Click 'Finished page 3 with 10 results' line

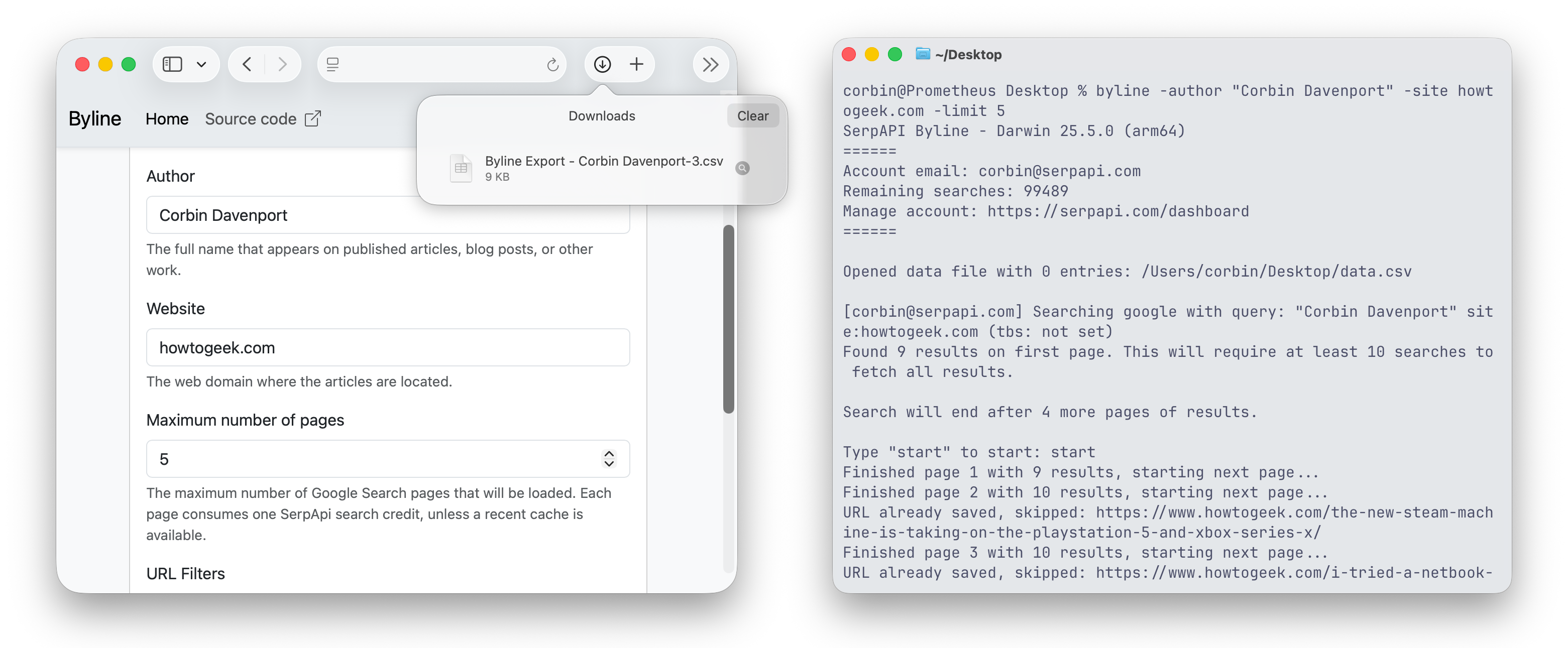1085,553
